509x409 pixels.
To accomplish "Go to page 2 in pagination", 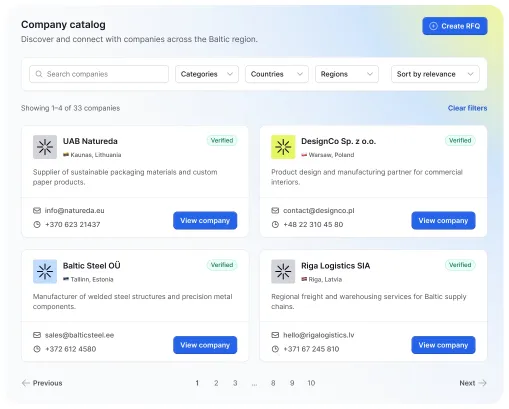I will pos(216,383).
